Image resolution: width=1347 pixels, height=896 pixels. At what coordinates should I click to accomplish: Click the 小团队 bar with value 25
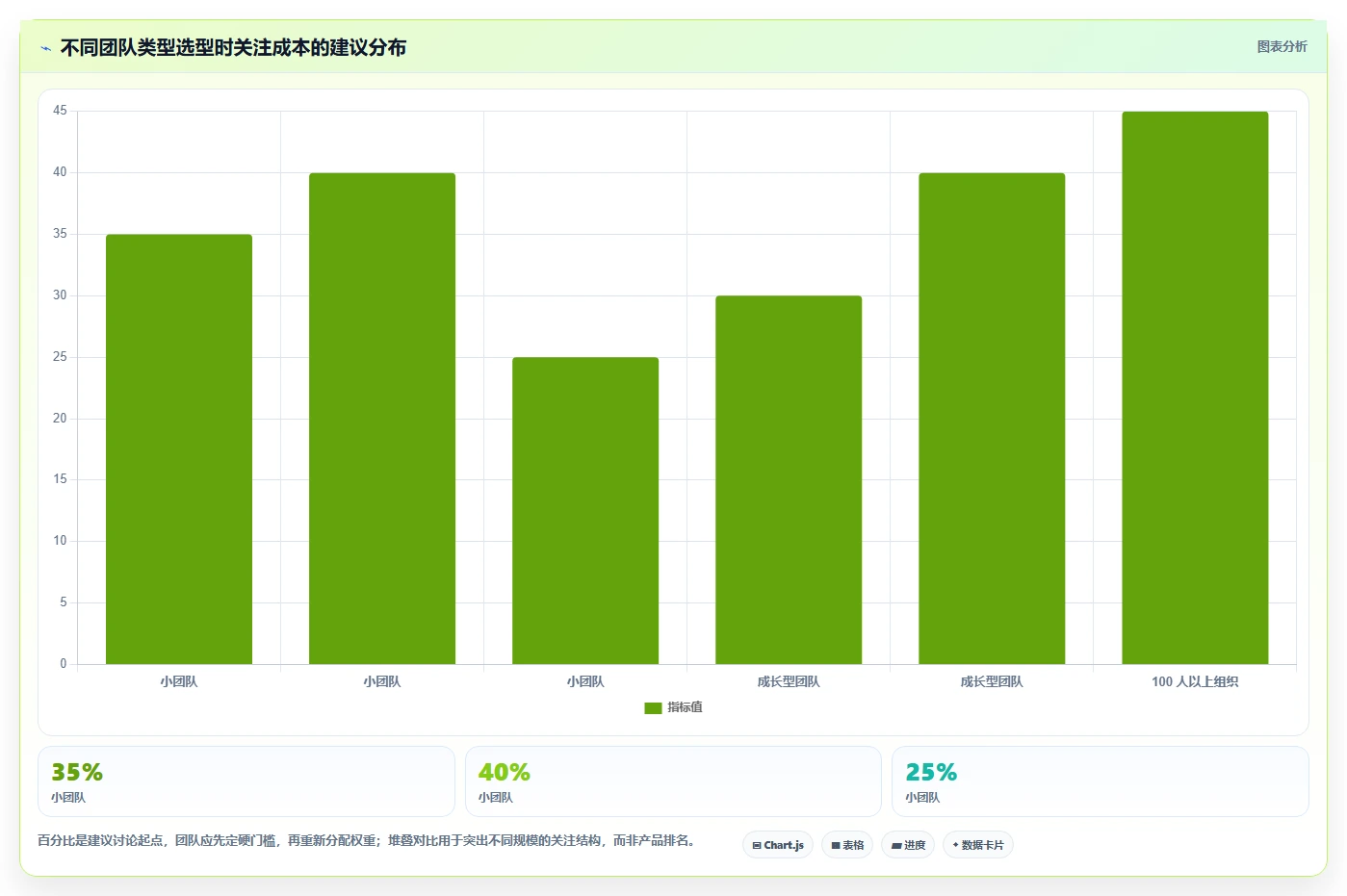tap(585, 511)
